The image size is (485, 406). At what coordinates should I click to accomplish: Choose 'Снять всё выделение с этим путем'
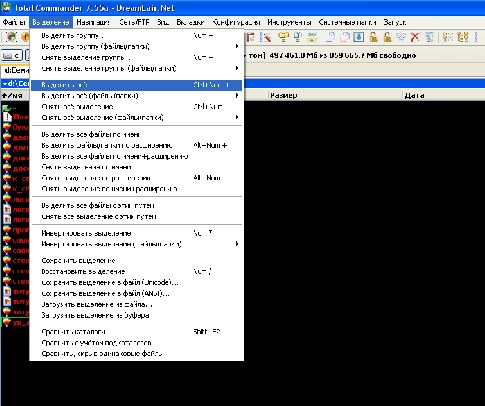(x=137, y=216)
